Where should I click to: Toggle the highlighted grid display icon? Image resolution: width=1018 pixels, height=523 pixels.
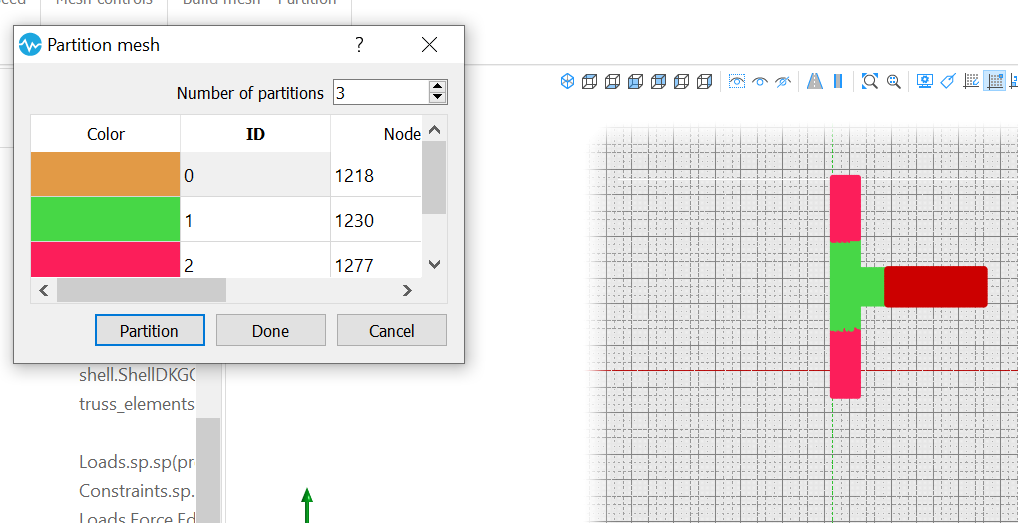(x=994, y=81)
